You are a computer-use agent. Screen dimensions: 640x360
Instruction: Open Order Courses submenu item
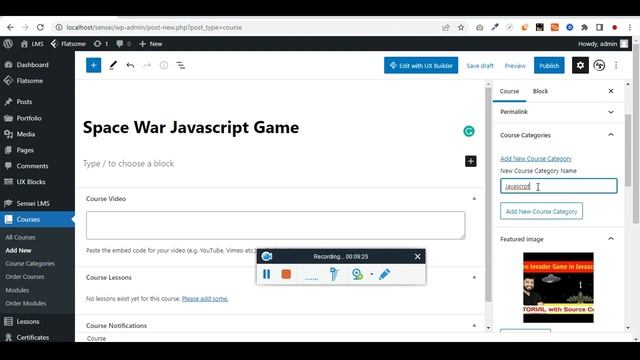[x=25, y=277]
